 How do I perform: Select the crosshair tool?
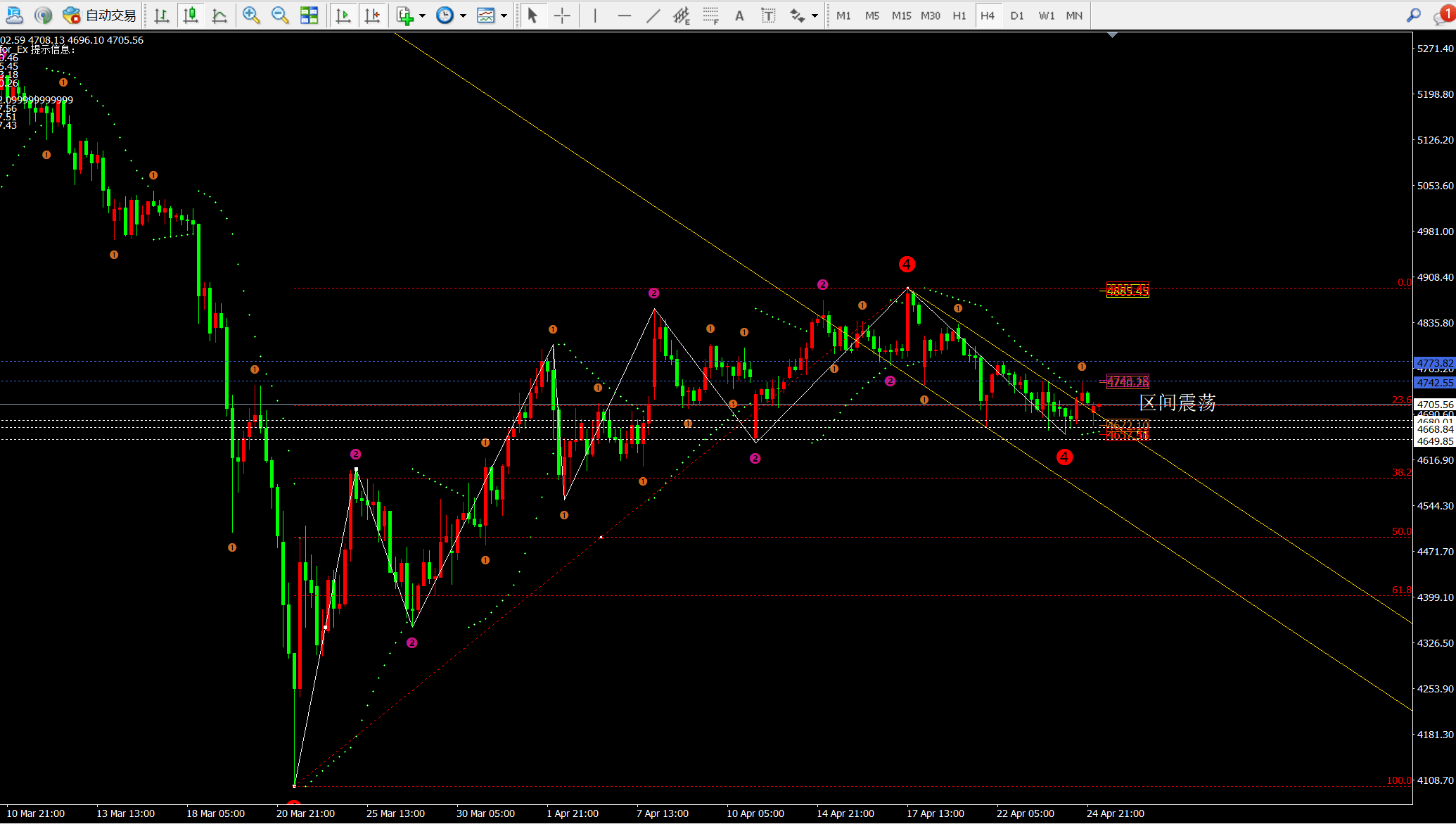(x=562, y=15)
